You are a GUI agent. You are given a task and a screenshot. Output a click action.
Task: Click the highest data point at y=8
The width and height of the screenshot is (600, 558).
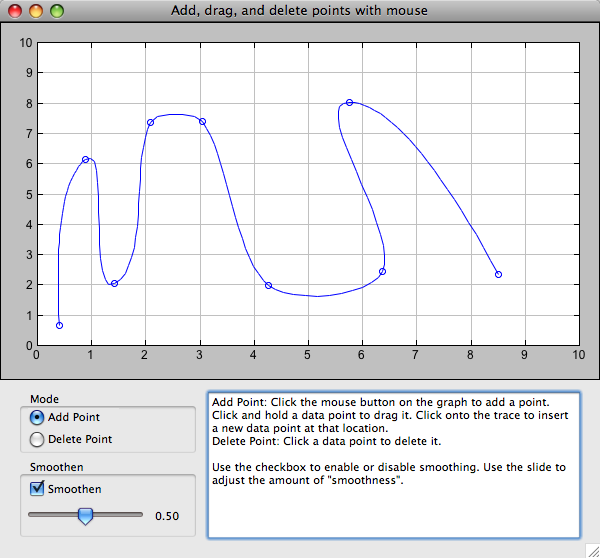coord(349,102)
